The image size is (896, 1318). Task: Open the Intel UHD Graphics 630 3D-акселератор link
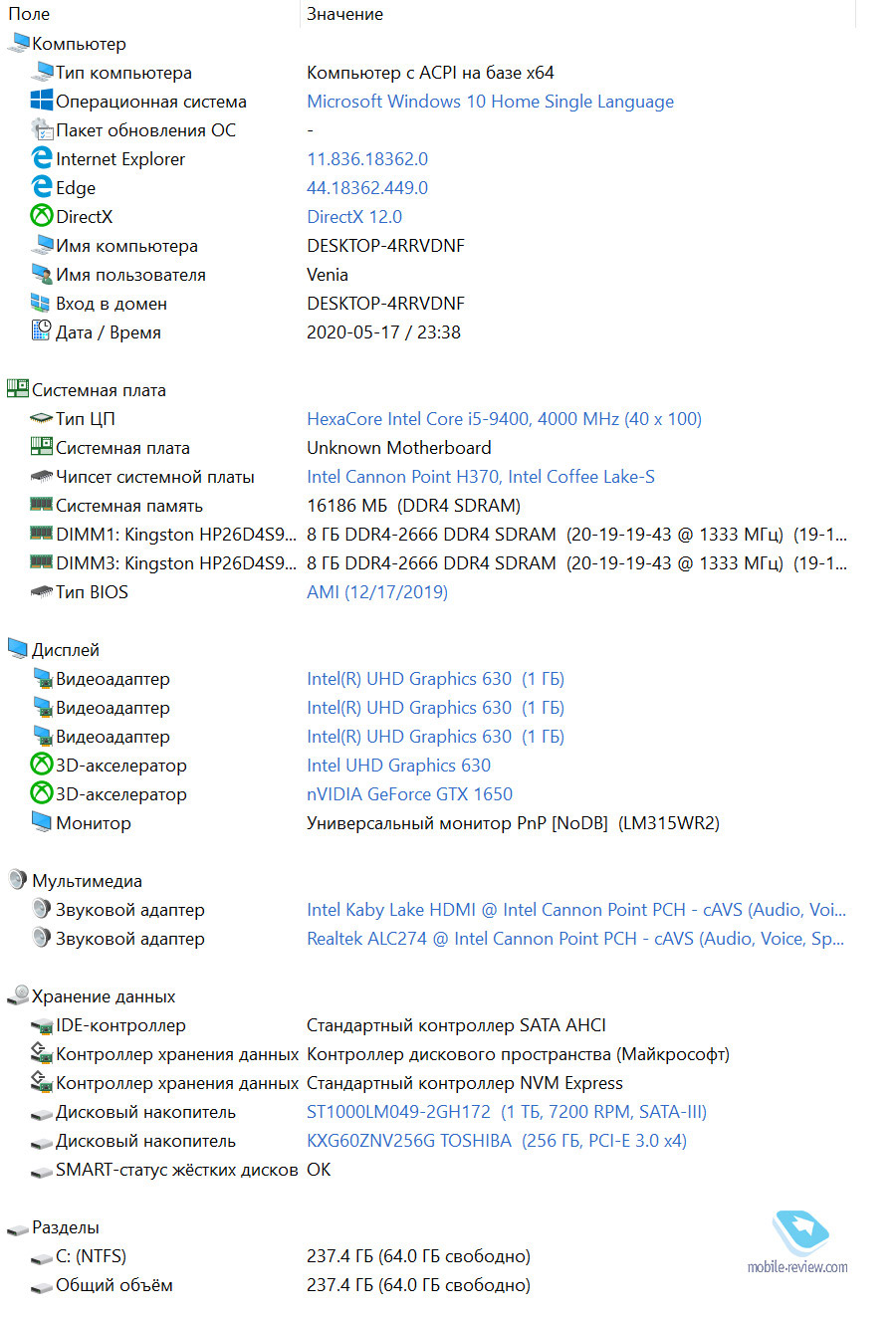coord(398,766)
